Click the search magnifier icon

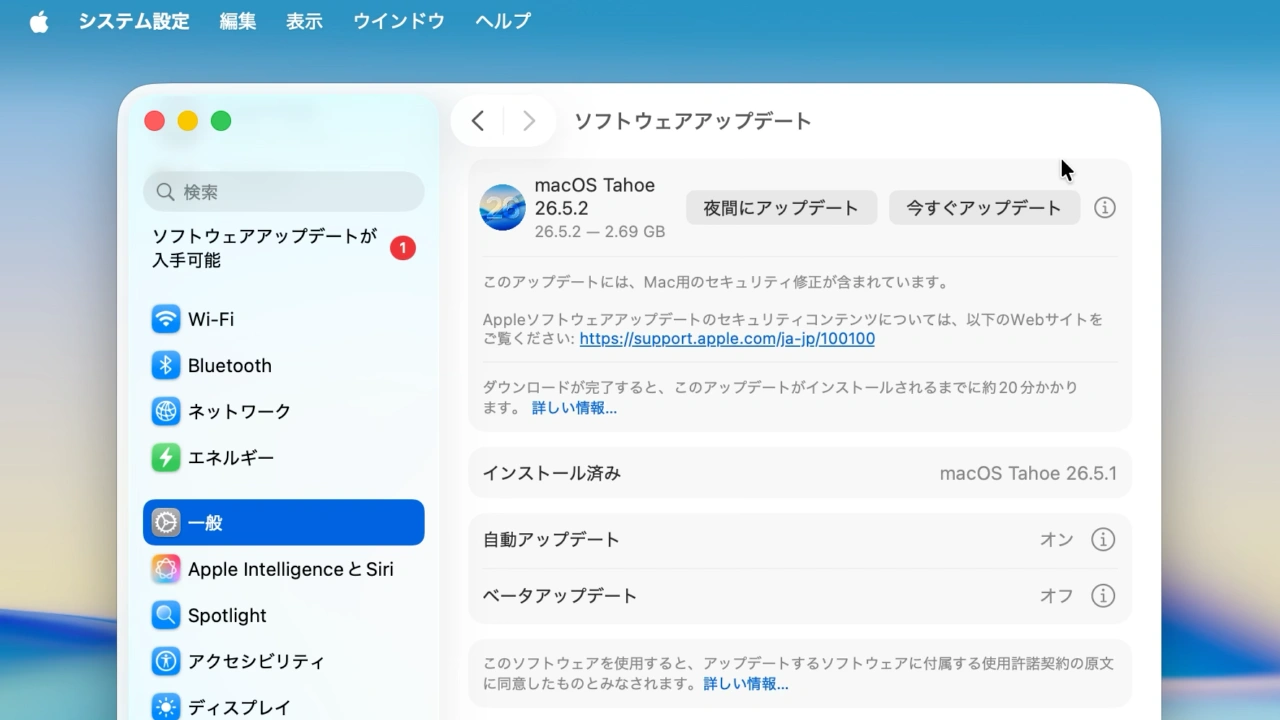pos(166,191)
